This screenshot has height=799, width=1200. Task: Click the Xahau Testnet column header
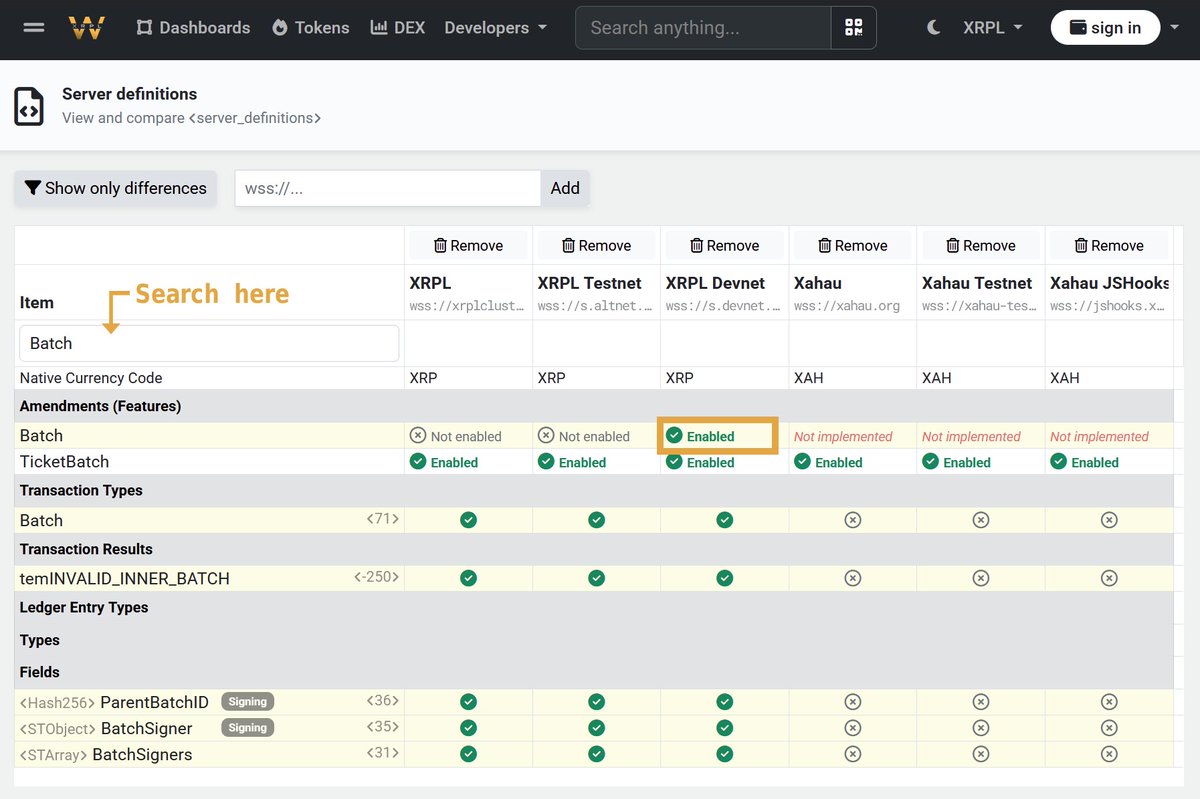point(977,283)
